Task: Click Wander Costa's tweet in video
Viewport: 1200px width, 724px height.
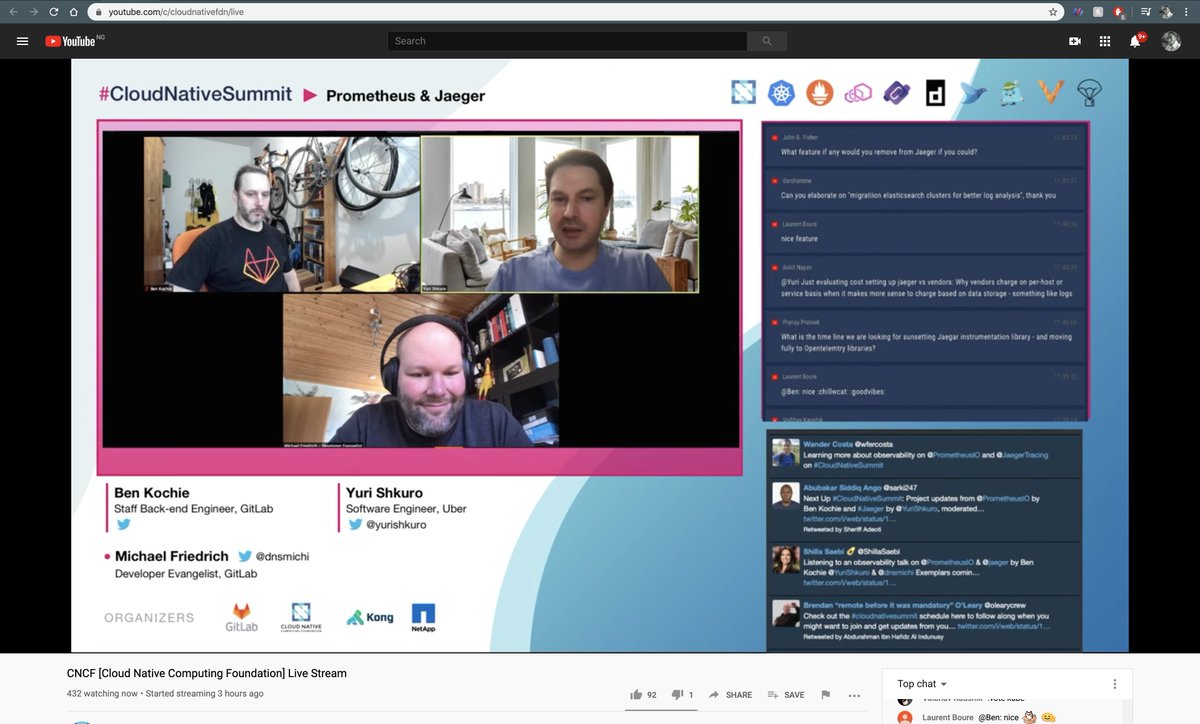Action: tap(924, 453)
